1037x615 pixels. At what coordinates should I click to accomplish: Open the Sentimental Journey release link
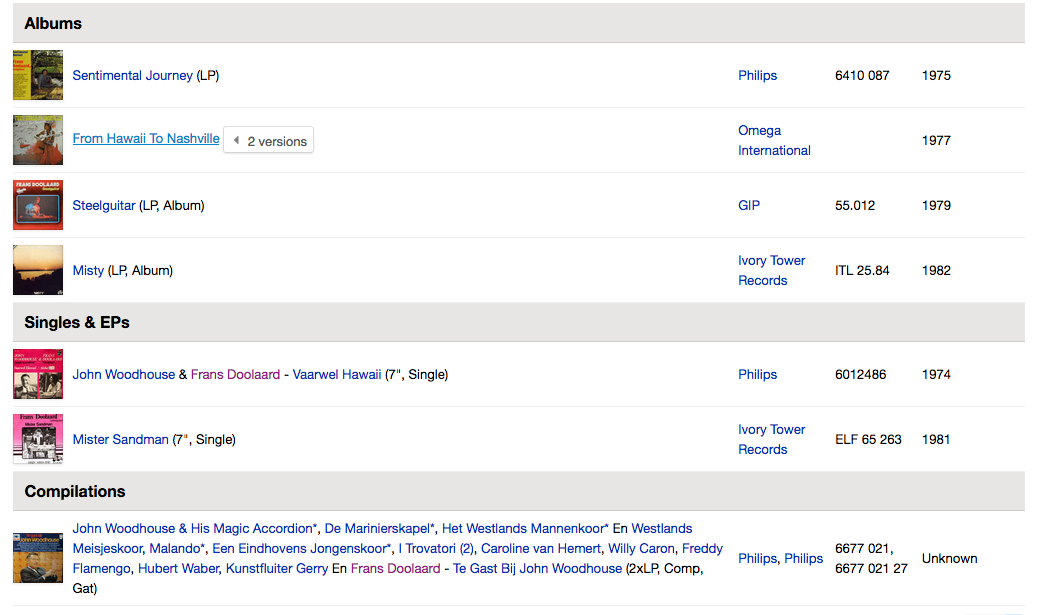132,75
